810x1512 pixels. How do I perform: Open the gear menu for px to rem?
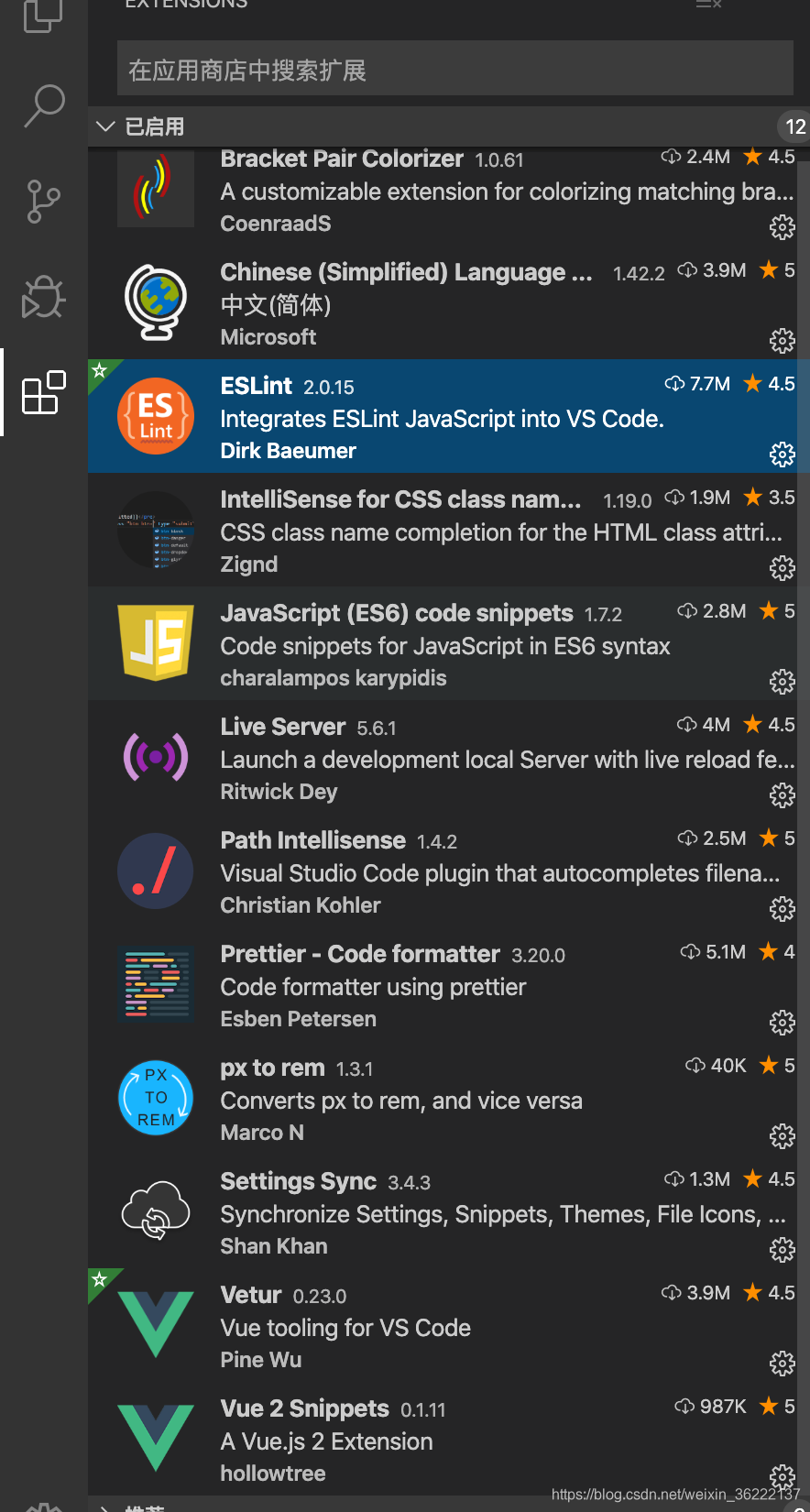(x=782, y=1136)
